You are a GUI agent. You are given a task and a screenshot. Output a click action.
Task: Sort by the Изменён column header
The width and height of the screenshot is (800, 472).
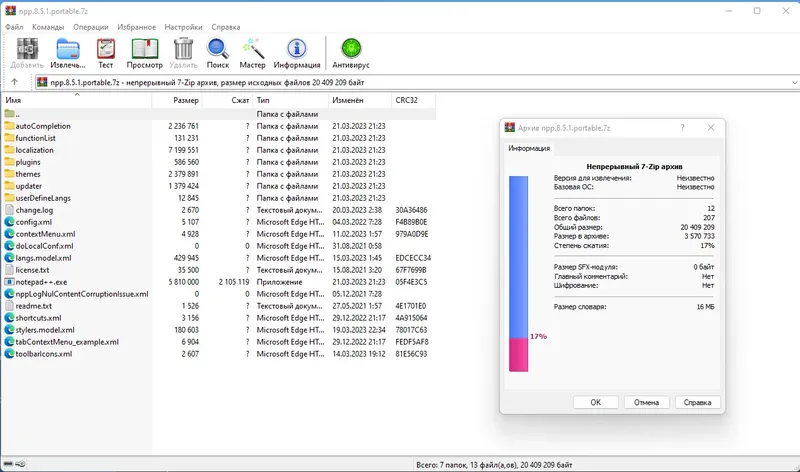coord(360,100)
